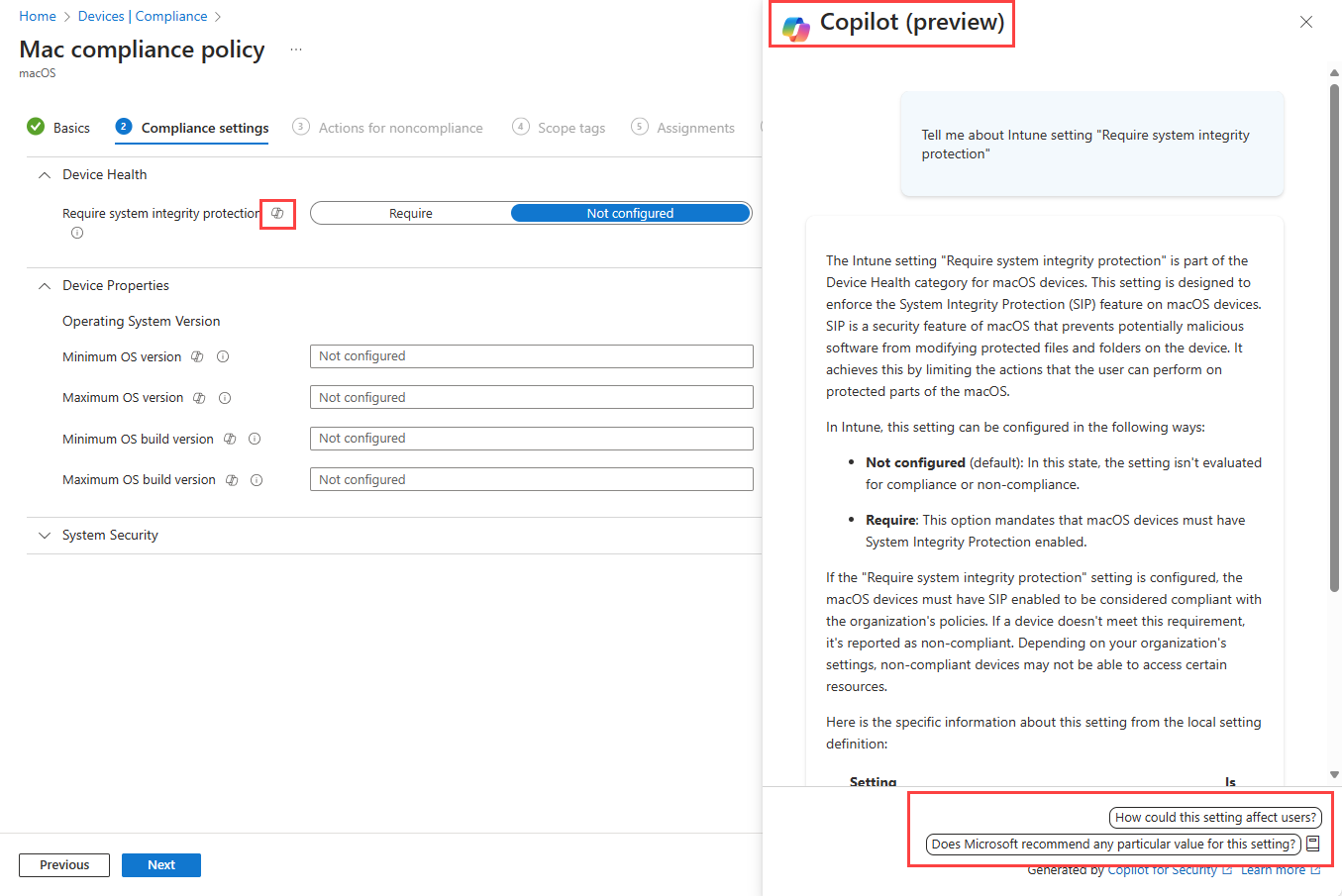
Task: Show info tooltip for Require system integrity protection
Action: 77,234
